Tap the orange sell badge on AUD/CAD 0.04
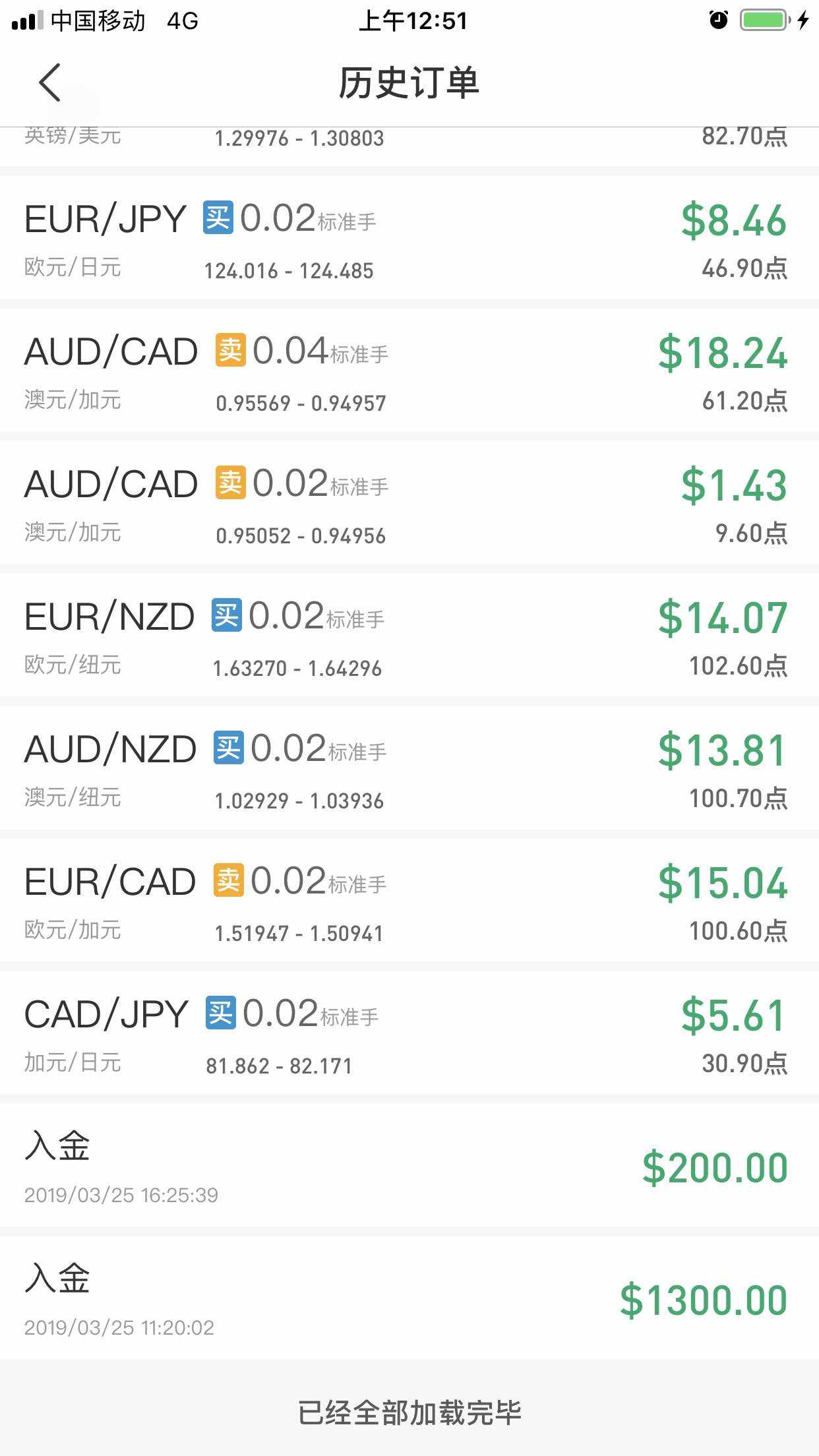 click(x=230, y=350)
